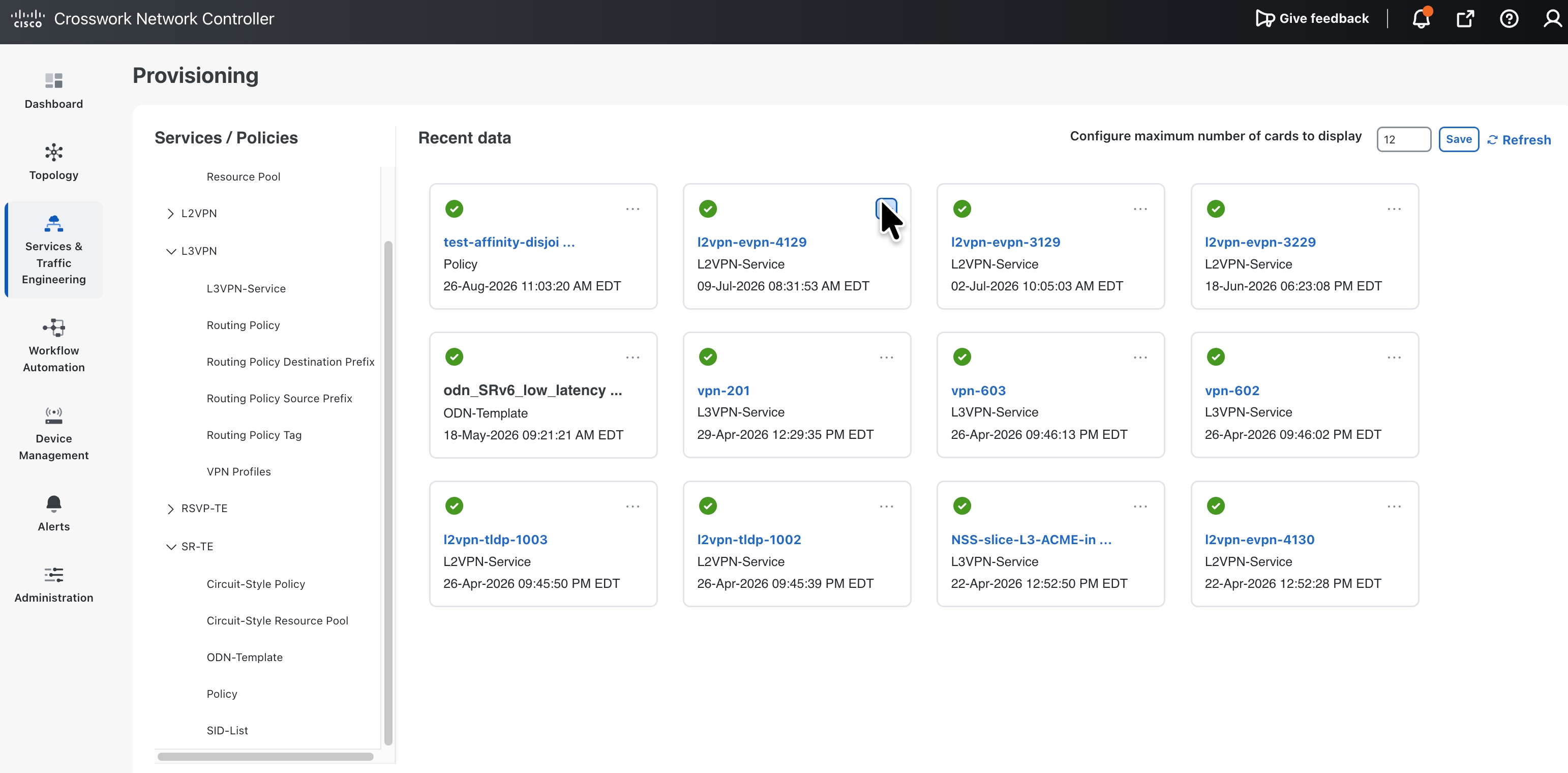Open the vpn-602 service link
1568x773 pixels.
(1232, 391)
